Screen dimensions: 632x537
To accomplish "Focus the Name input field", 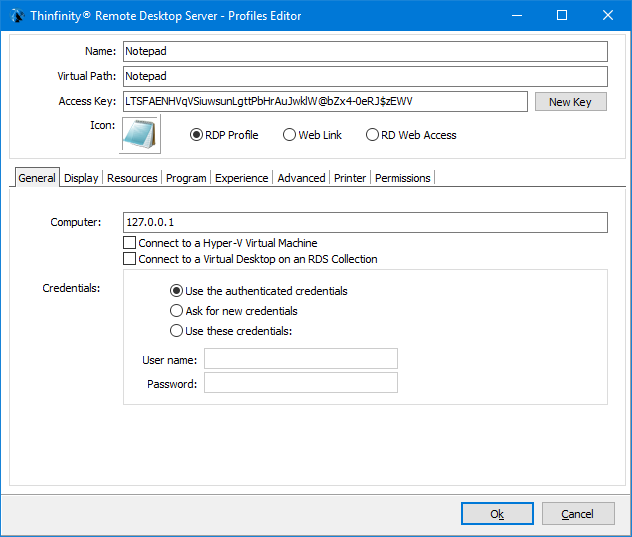I will coord(365,52).
